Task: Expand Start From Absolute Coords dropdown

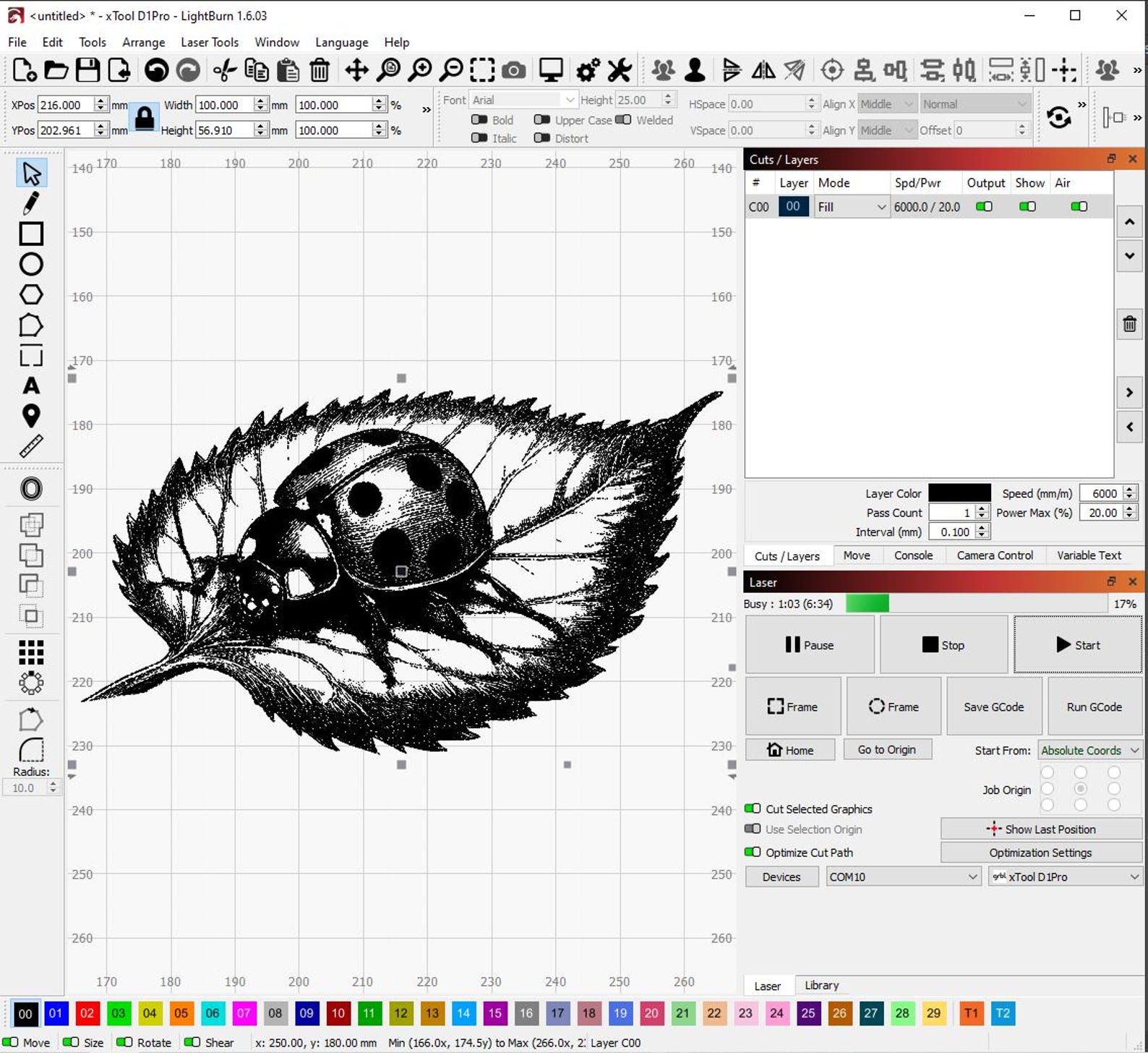Action: 1090,751
